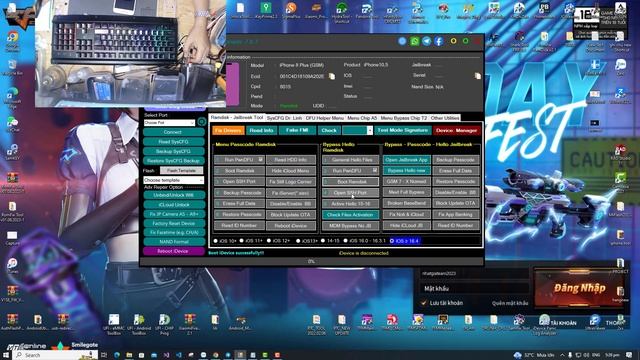Click the MDM Bypass No JB button
The width and height of the screenshot is (640, 360).
(351, 225)
